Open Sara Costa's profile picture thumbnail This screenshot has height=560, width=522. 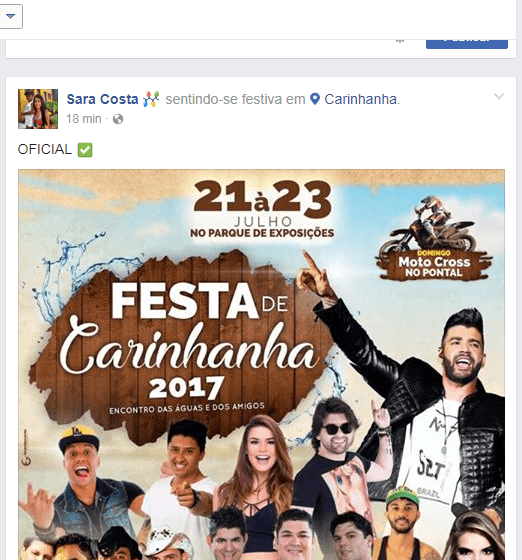pos(38,109)
